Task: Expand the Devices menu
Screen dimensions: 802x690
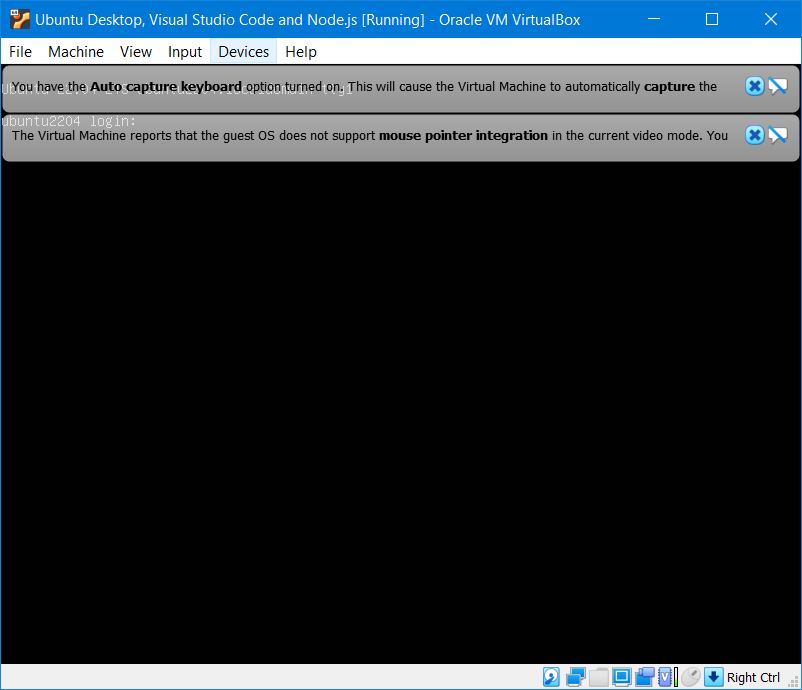Action: 244,51
